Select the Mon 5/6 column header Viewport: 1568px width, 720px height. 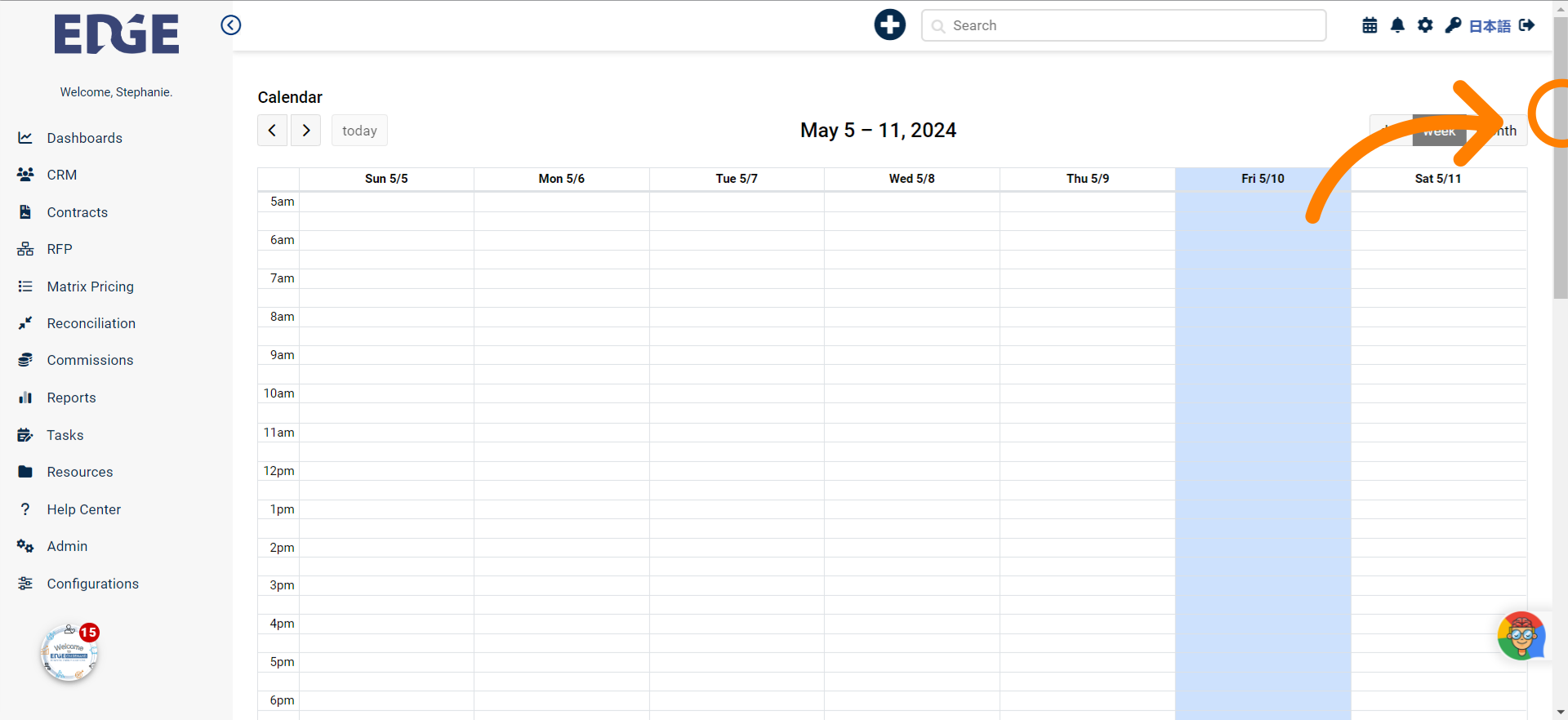pos(562,179)
